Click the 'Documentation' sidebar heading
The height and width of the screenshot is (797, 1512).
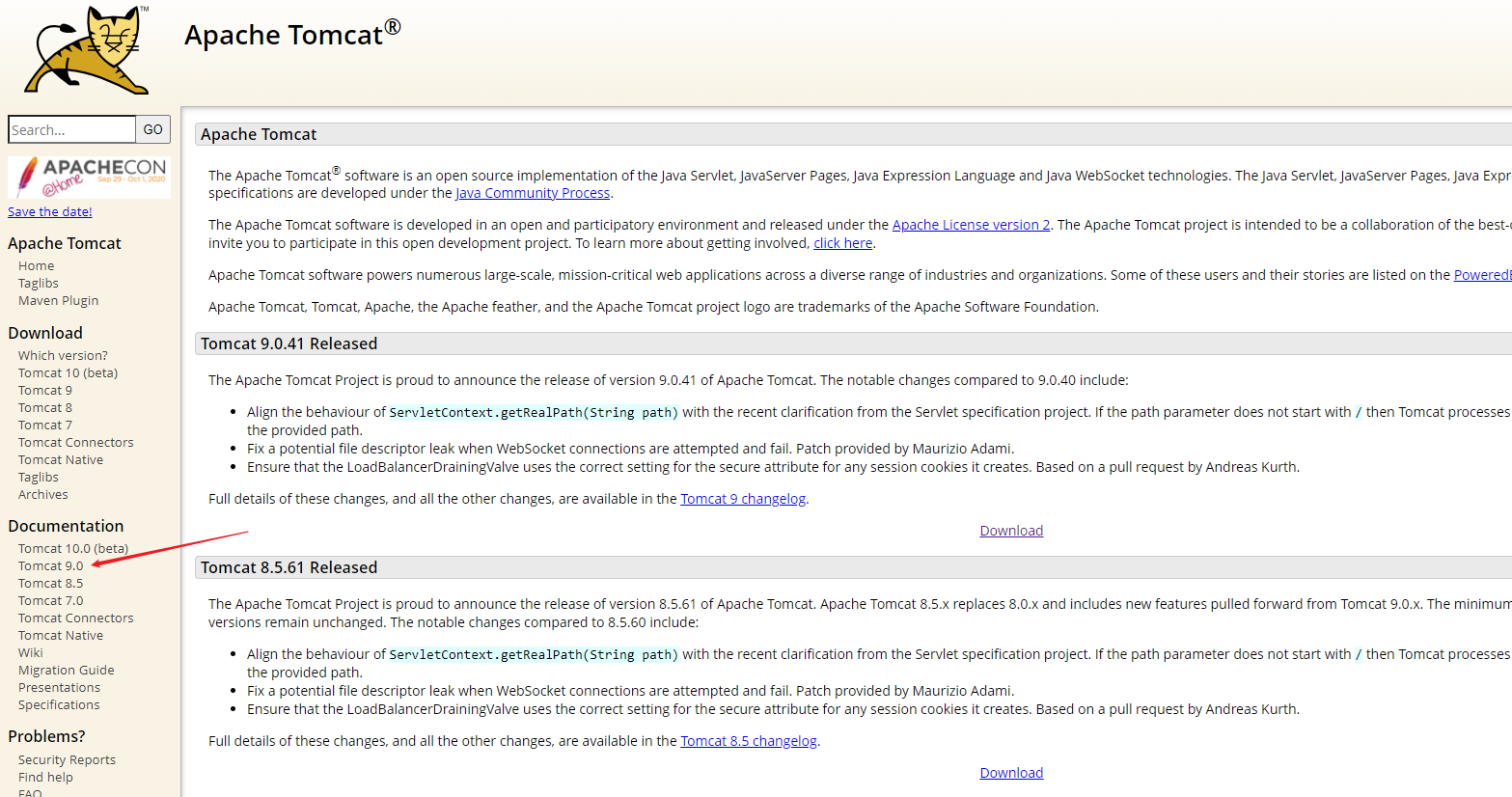66,526
